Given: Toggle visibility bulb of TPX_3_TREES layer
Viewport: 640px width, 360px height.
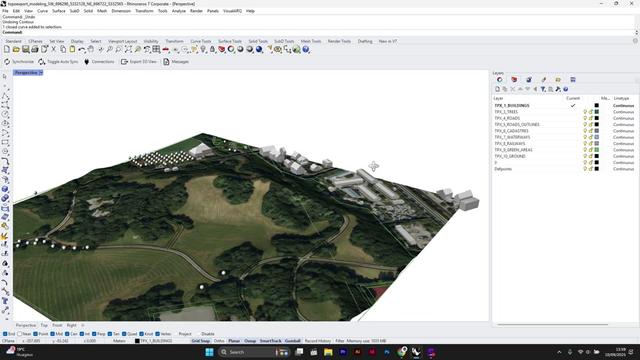Looking at the screenshot, I should coord(585,112).
